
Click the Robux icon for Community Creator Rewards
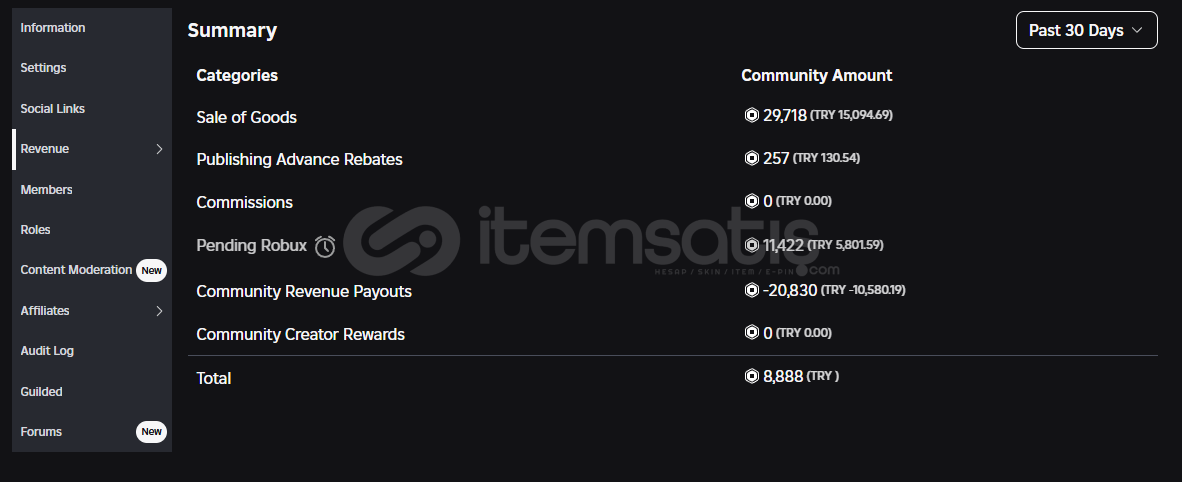(752, 333)
